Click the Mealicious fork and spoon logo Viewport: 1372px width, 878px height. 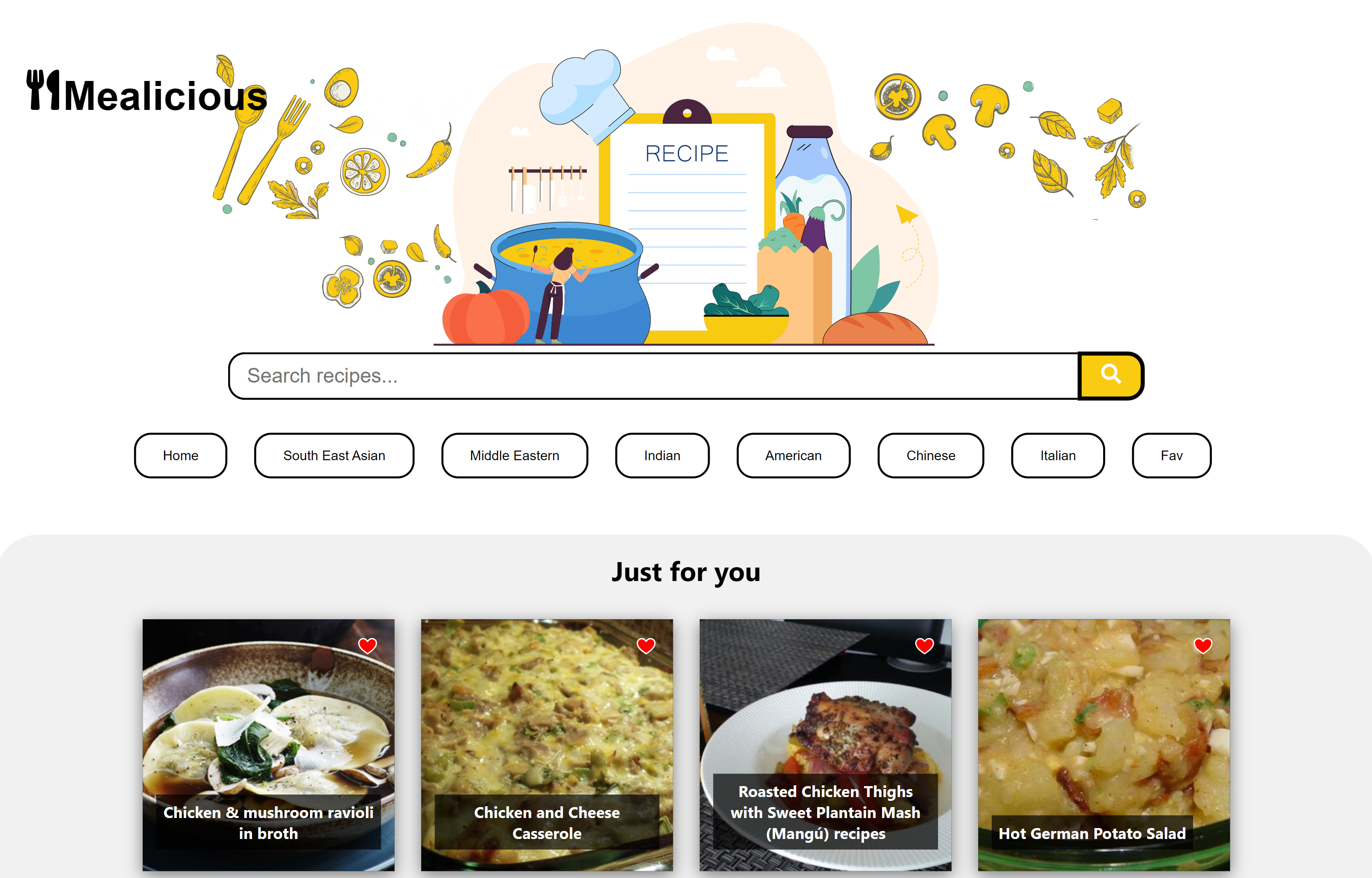147,91
